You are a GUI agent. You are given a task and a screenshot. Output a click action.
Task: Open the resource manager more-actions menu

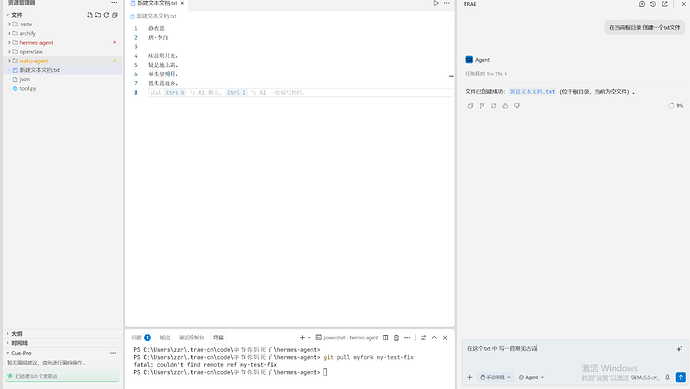114,3
